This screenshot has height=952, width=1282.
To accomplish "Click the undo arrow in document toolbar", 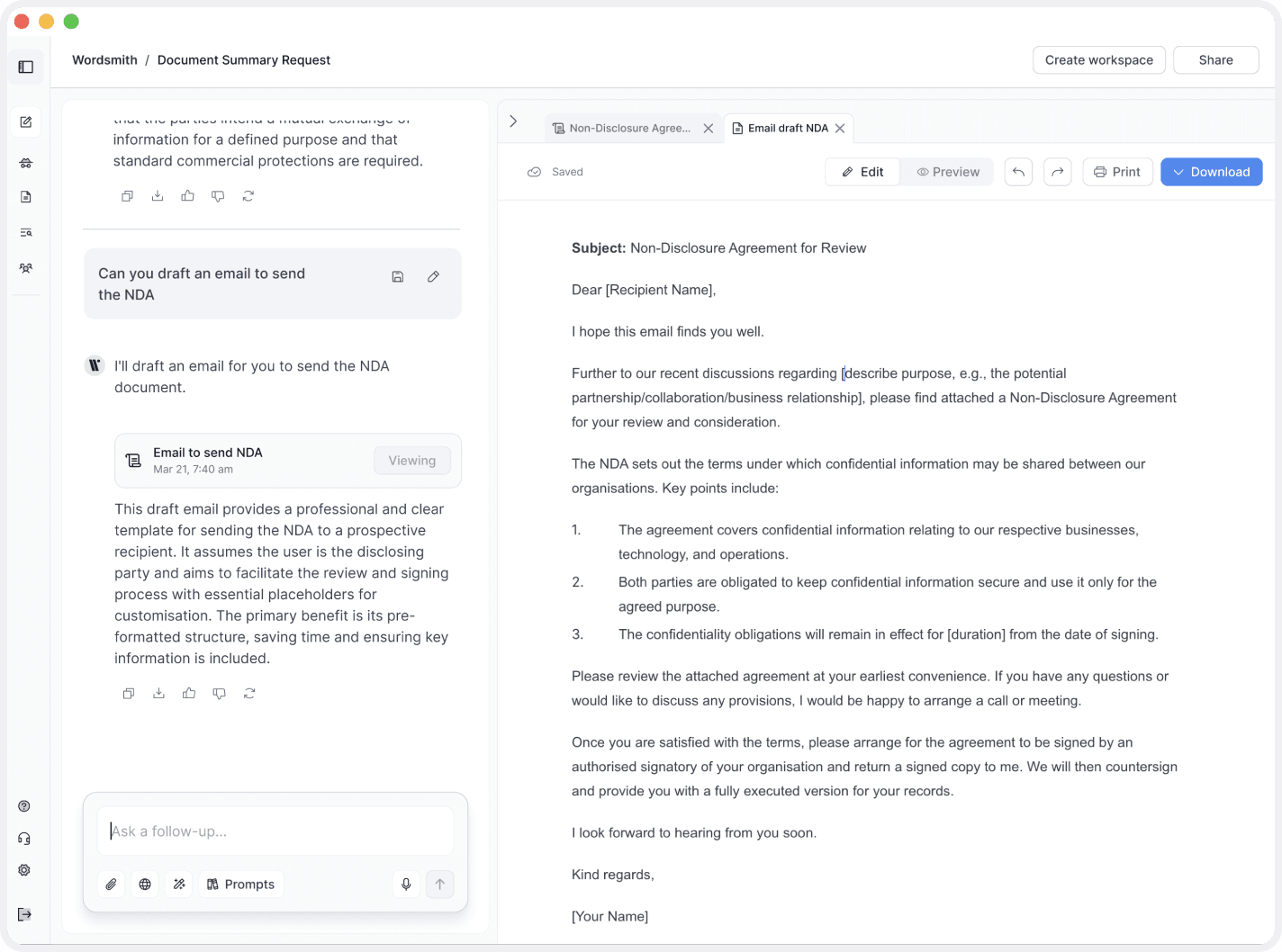I will point(1018,172).
